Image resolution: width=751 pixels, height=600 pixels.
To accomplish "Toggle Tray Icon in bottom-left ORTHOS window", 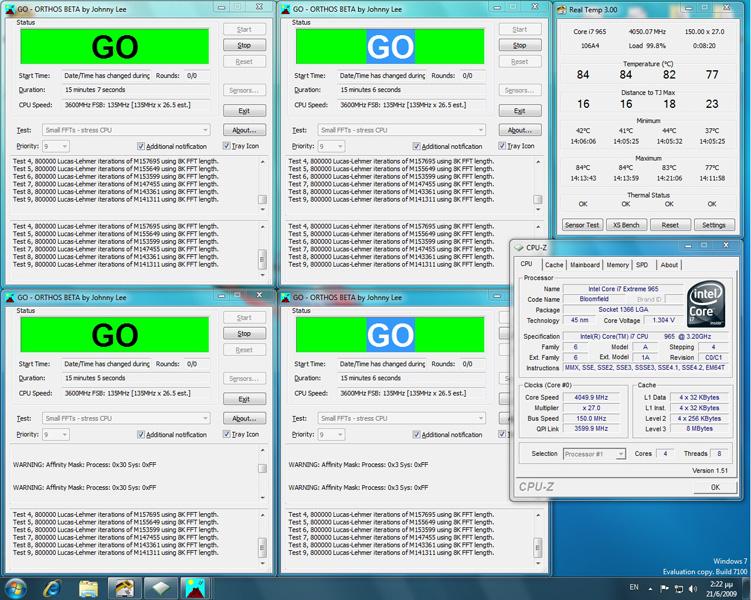I will tap(227, 434).
